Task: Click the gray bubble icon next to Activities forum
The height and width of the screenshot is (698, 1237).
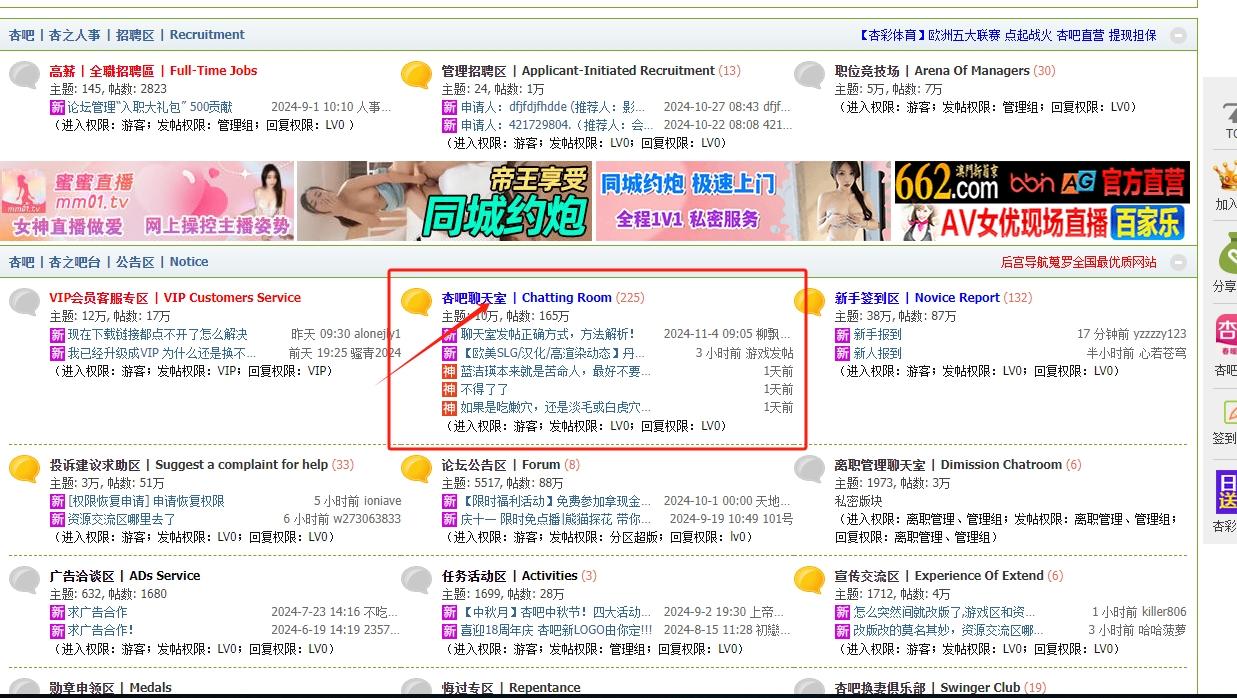Action: click(416, 580)
